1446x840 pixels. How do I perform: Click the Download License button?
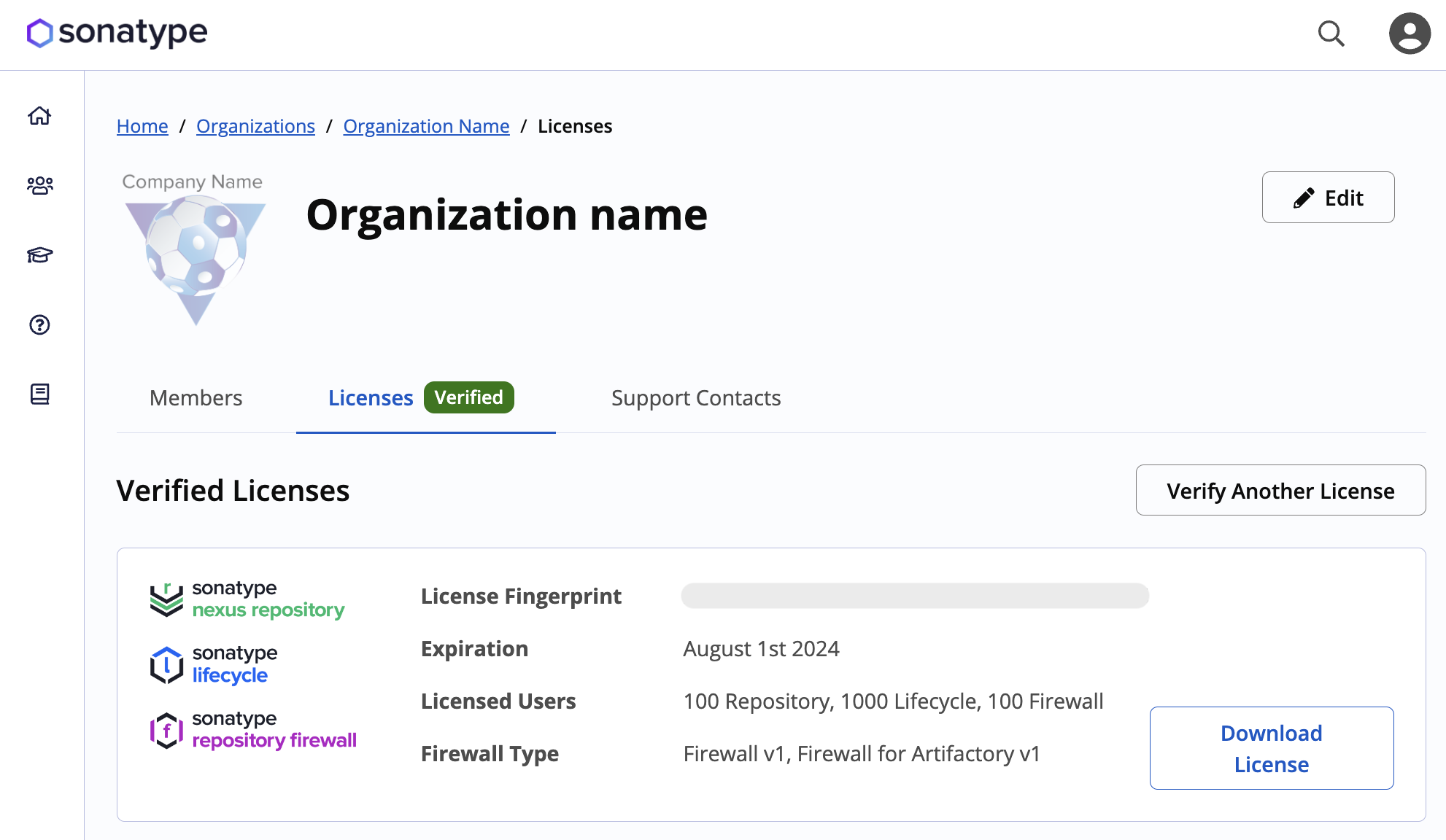click(x=1272, y=748)
